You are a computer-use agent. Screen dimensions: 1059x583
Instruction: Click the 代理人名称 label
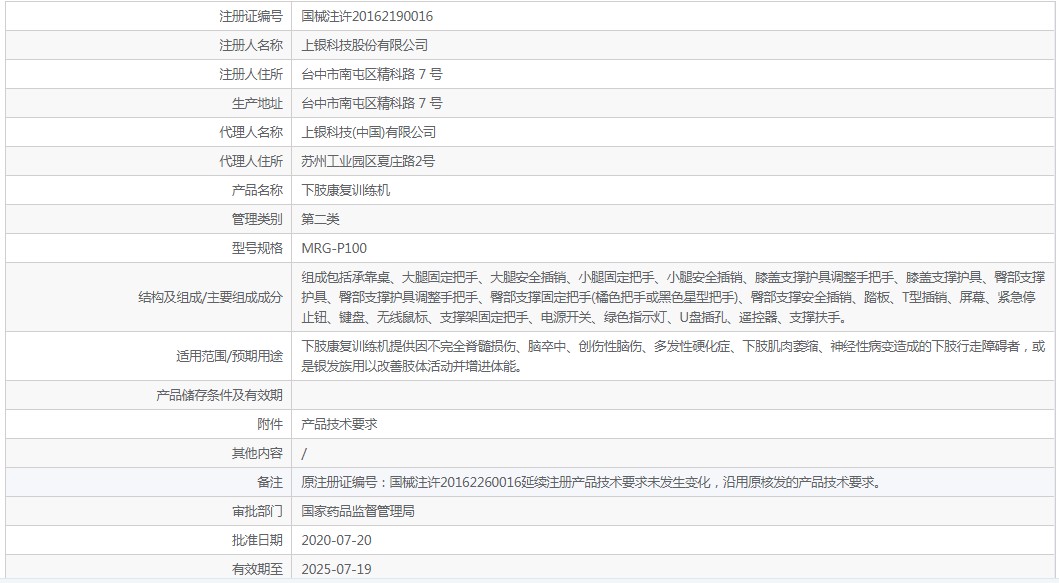[251, 132]
